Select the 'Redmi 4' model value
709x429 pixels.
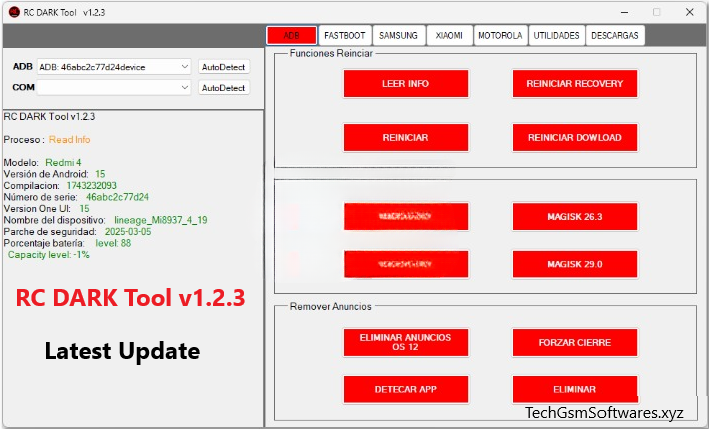[x=63, y=162]
